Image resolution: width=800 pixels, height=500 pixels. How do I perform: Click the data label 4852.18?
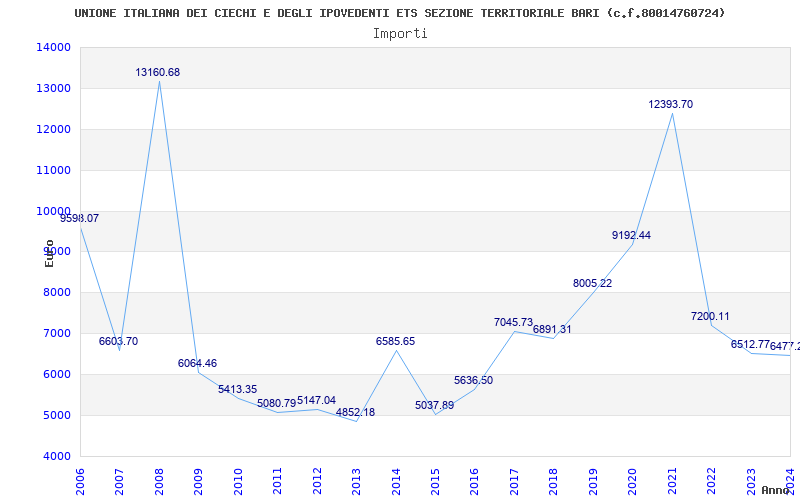pyautogui.click(x=356, y=412)
